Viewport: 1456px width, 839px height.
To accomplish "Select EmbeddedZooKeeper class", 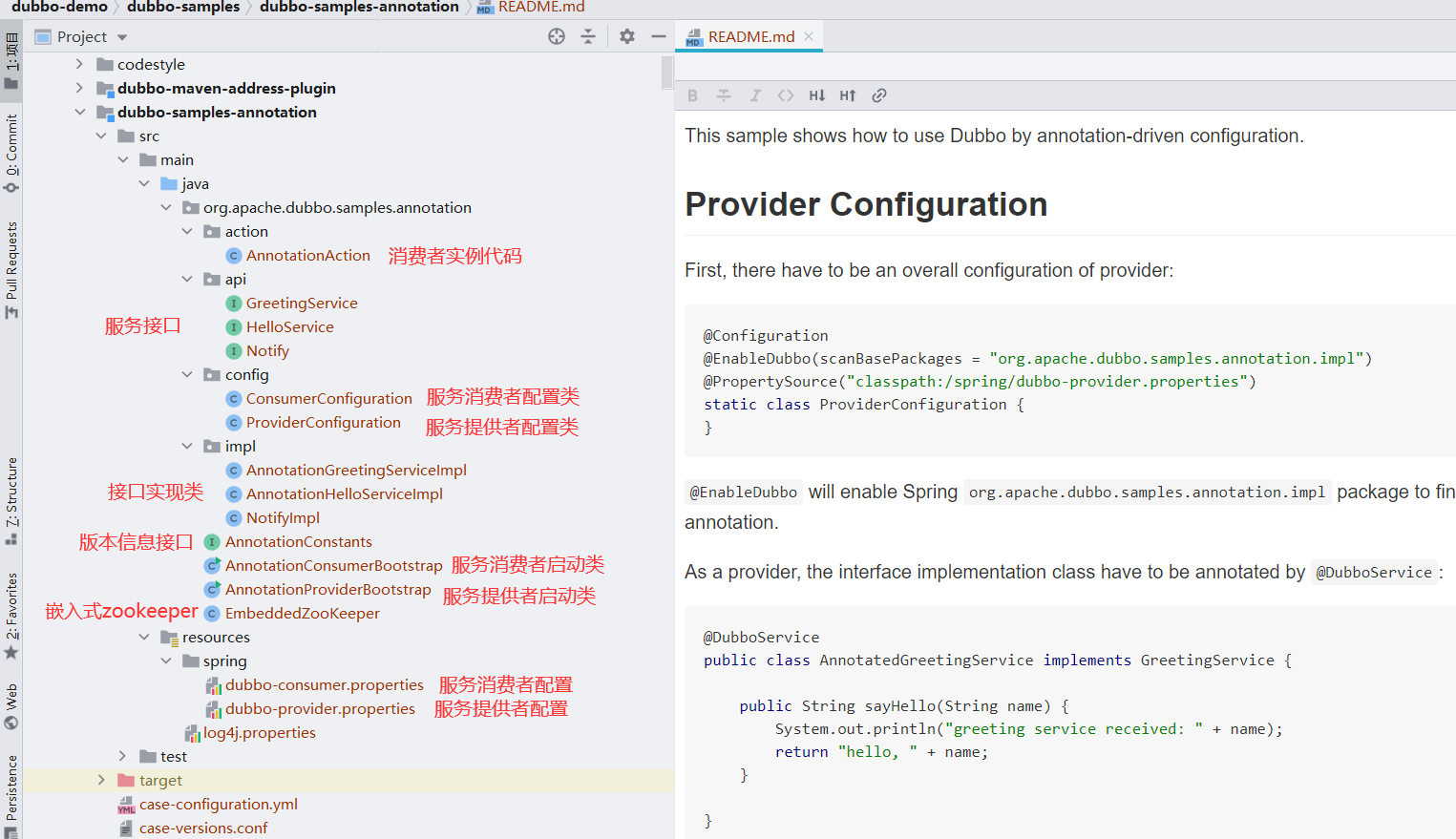I will pyautogui.click(x=302, y=613).
